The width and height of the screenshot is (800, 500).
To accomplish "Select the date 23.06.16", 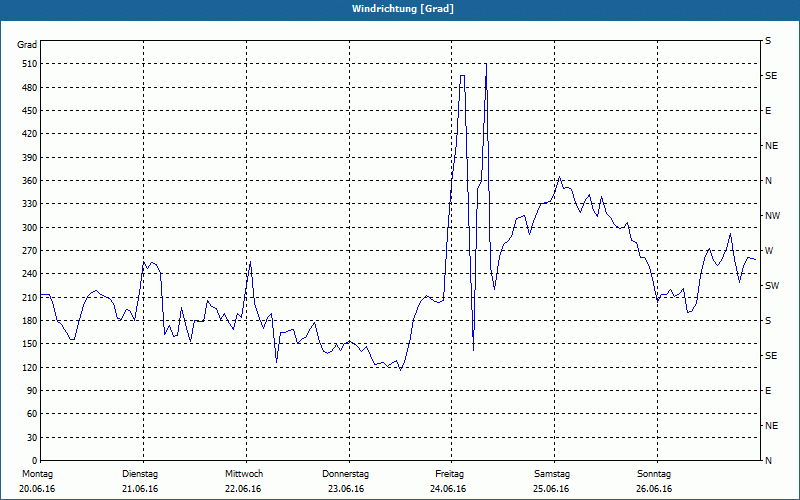I will coord(346,489).
